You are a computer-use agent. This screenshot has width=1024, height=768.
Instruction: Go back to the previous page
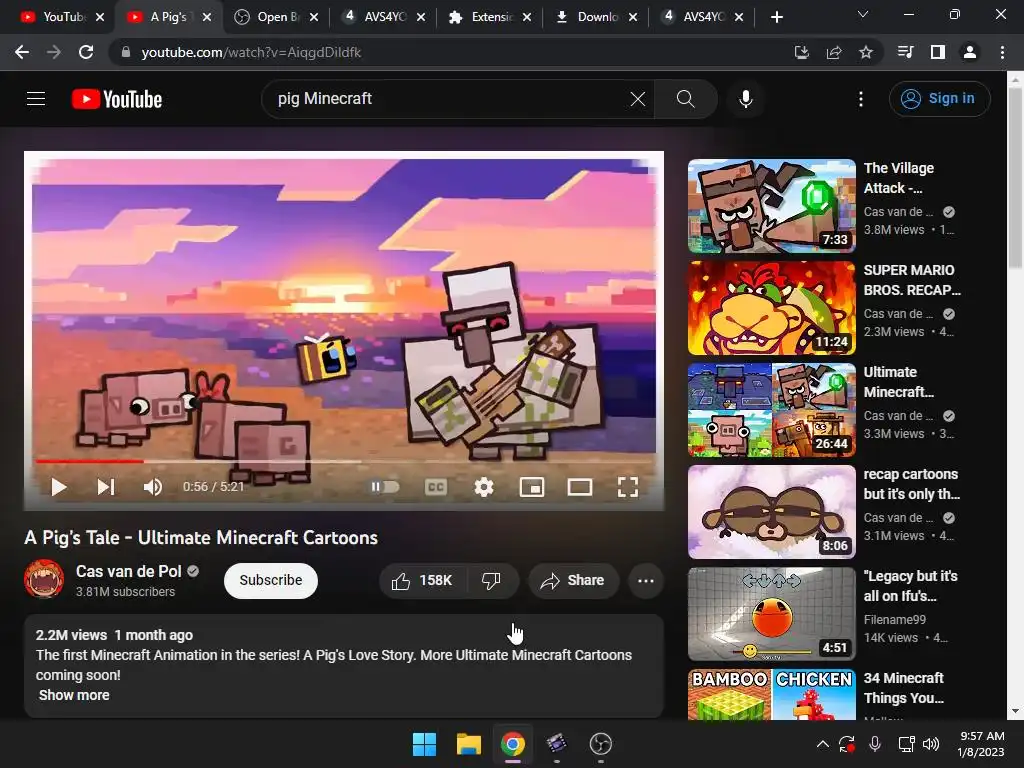(22, 52)
